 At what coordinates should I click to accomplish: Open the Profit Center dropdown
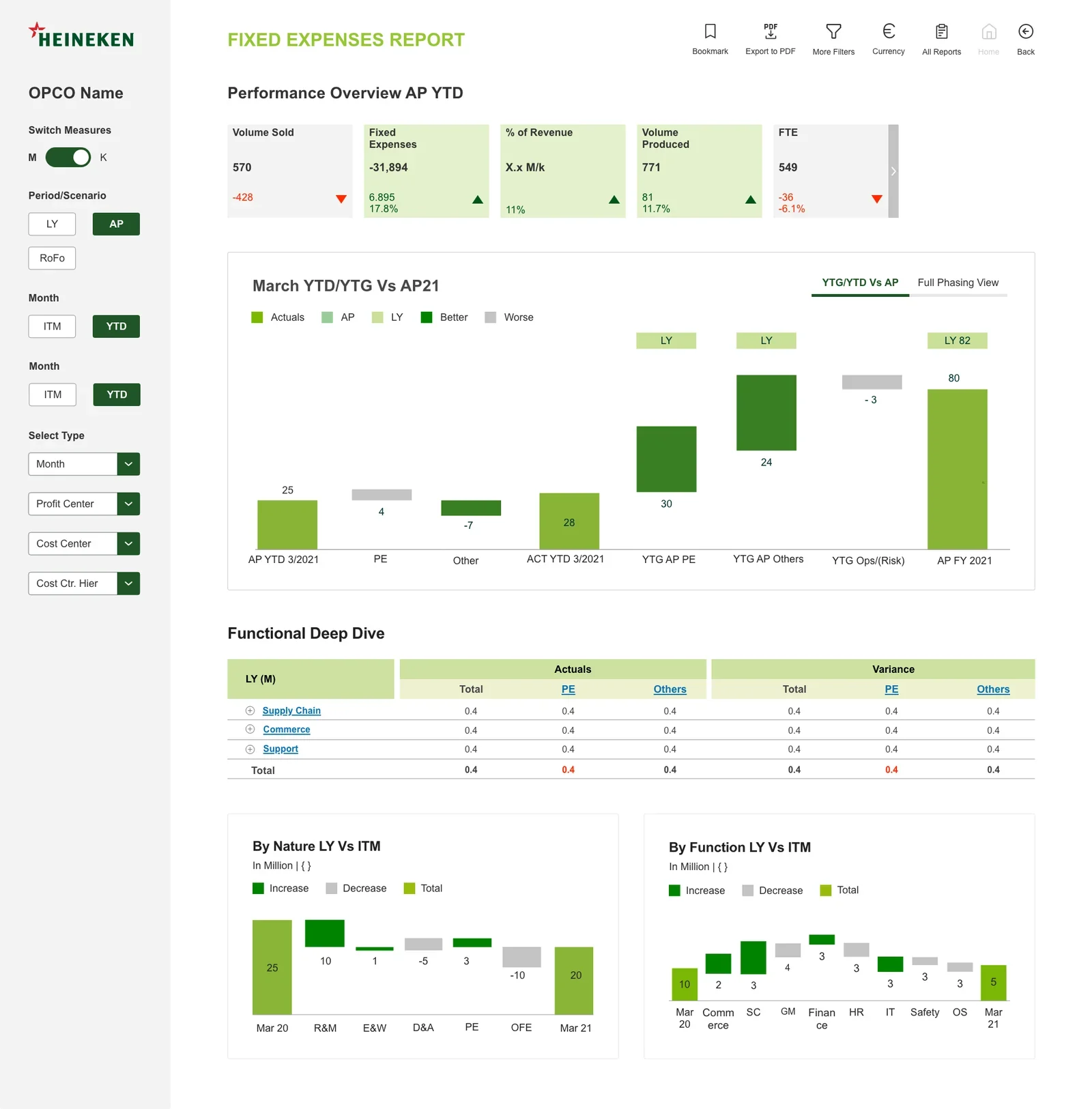click(x=84, y=504)
